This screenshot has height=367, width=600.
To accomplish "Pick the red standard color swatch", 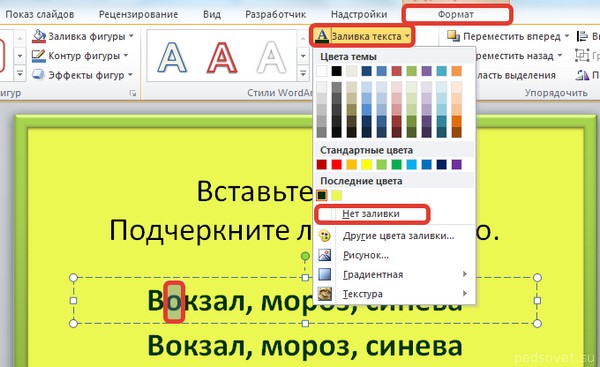I will 336,165.
